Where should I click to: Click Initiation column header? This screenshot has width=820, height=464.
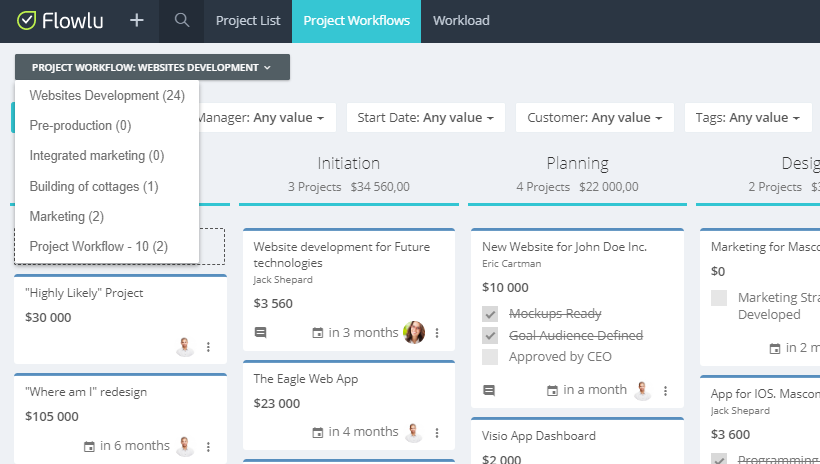tap(349, 164)
